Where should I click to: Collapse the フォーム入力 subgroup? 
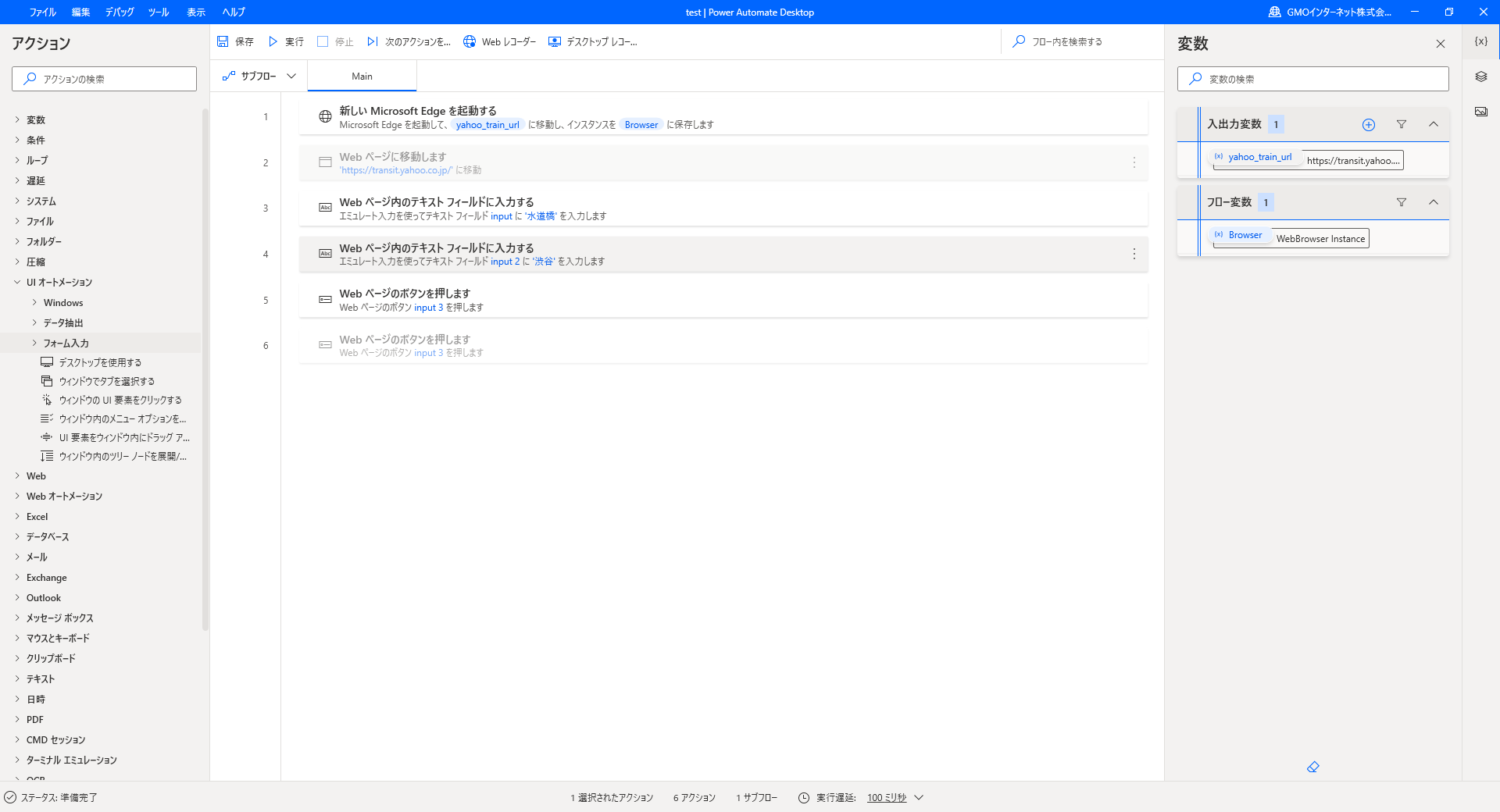pyautogui.click(x=34, y=343)
